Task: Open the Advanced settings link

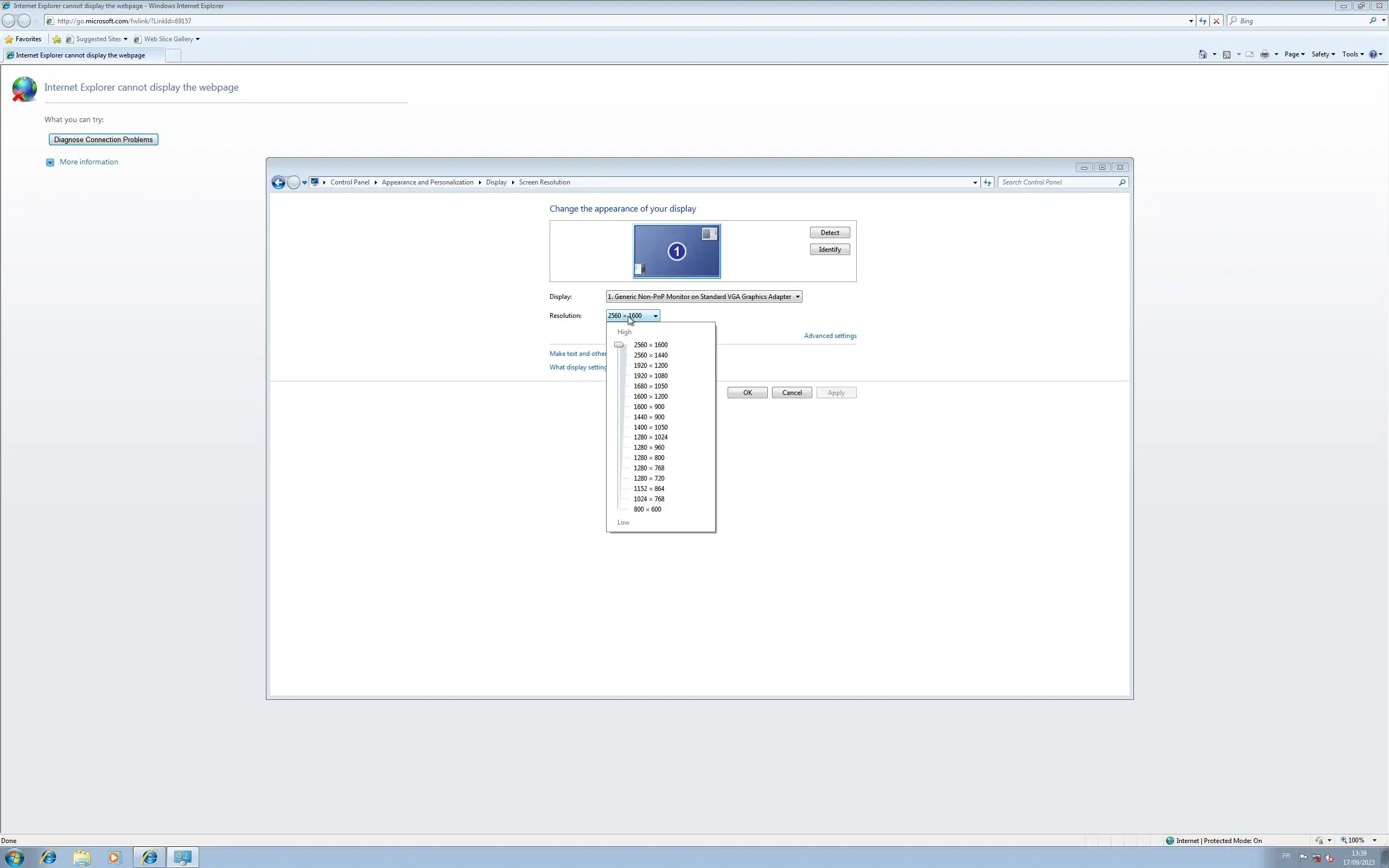Action: [x=830, y=336]
